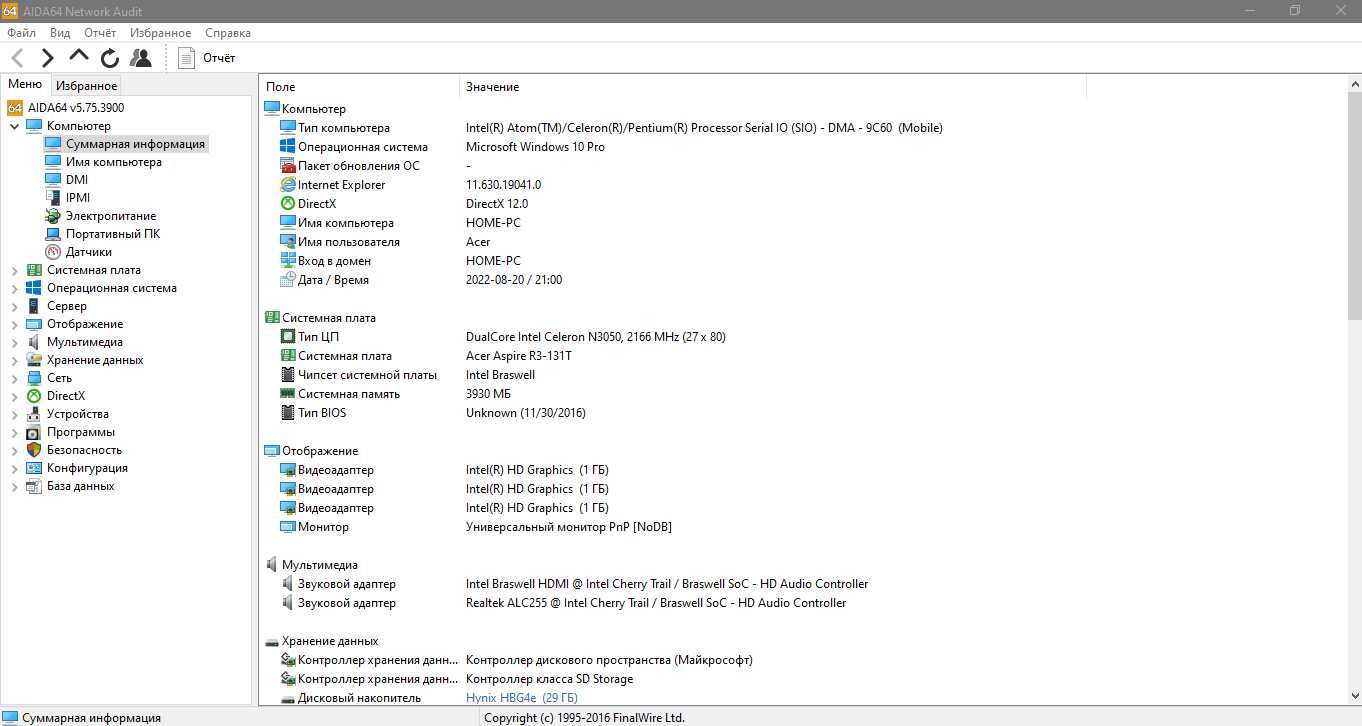Open the Избранное menu in the menu bar
This screenshot has width=1362, height=726.
pyautogui.click(x=160, y=33)
